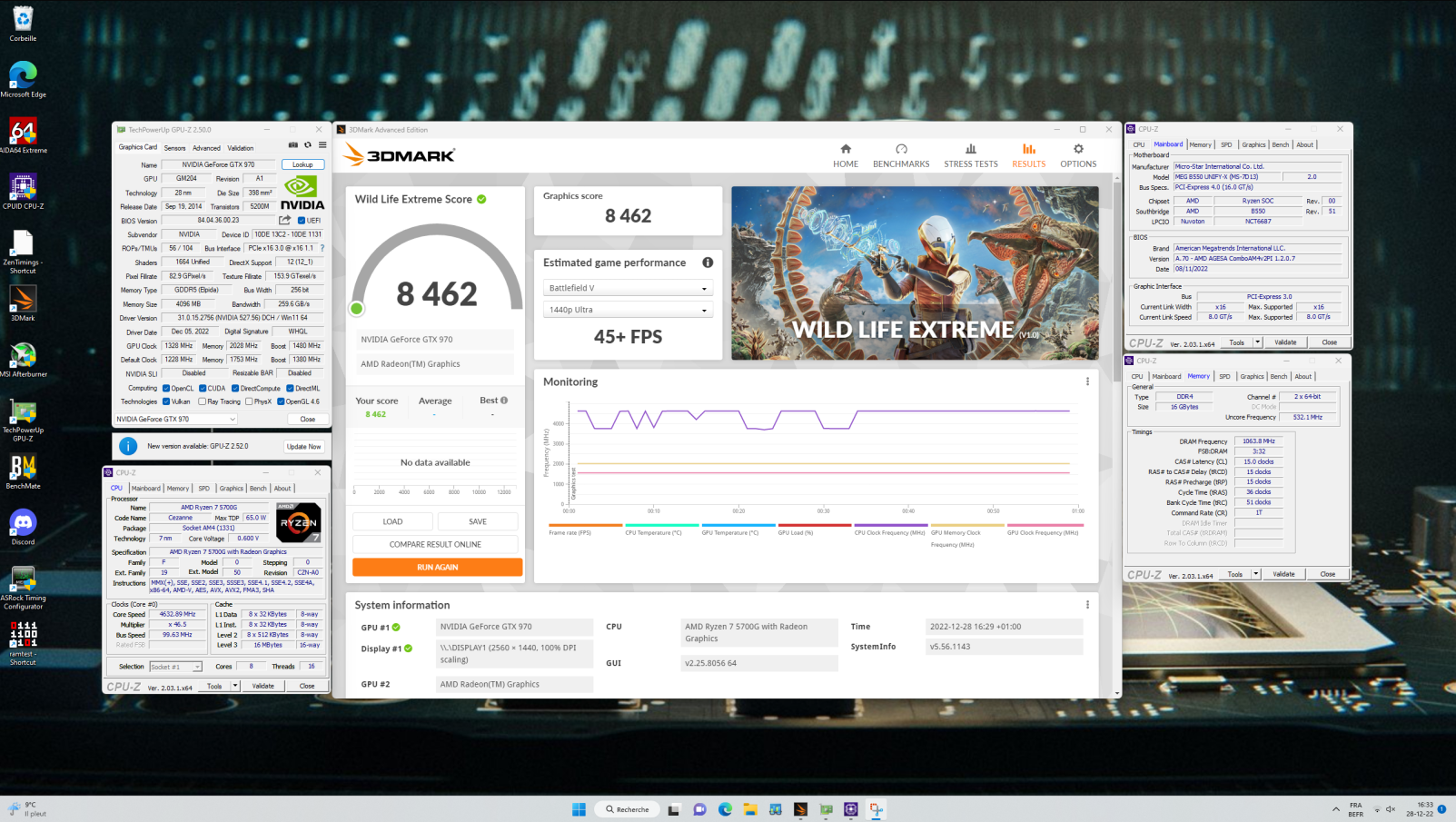Click the 3DMark icon in the taskbar
Viewport: 1456px width, 822px height.
800,809
